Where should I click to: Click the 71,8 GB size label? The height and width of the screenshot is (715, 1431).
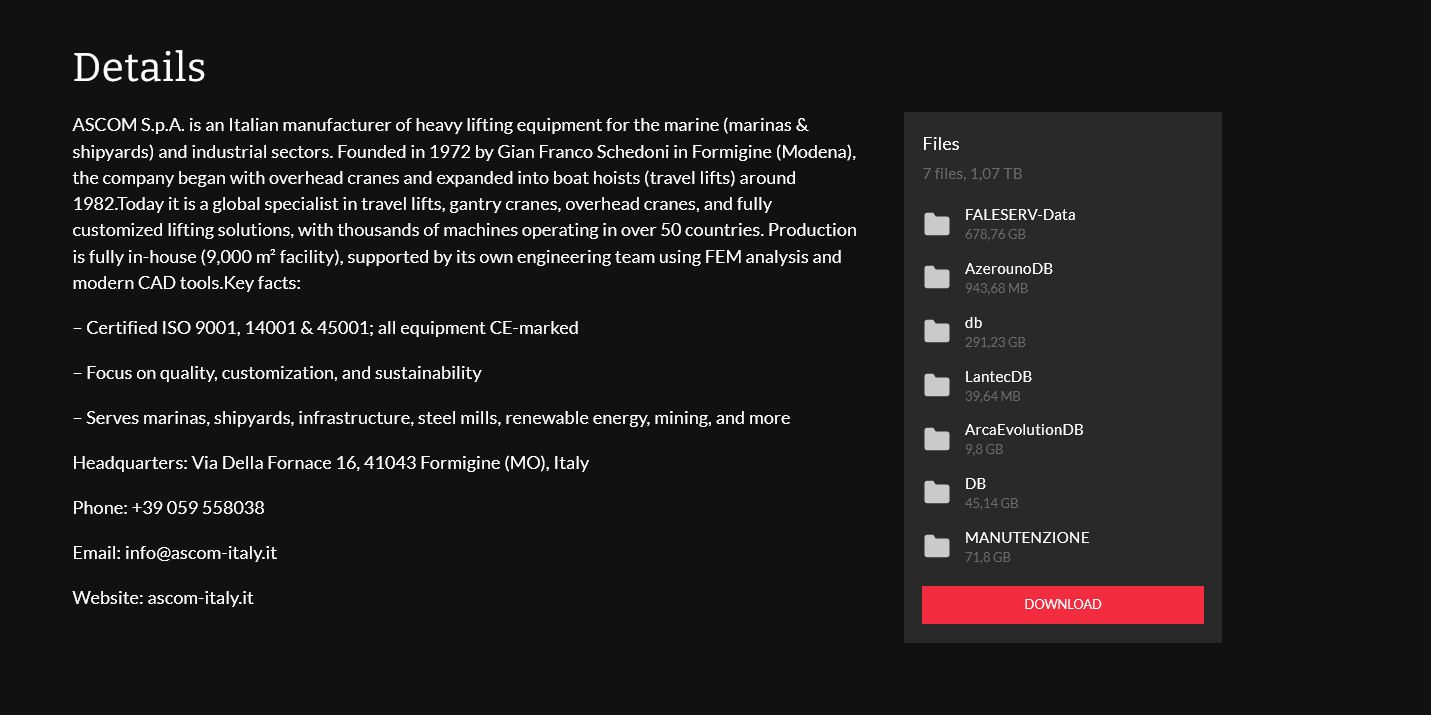coord(988,557)
